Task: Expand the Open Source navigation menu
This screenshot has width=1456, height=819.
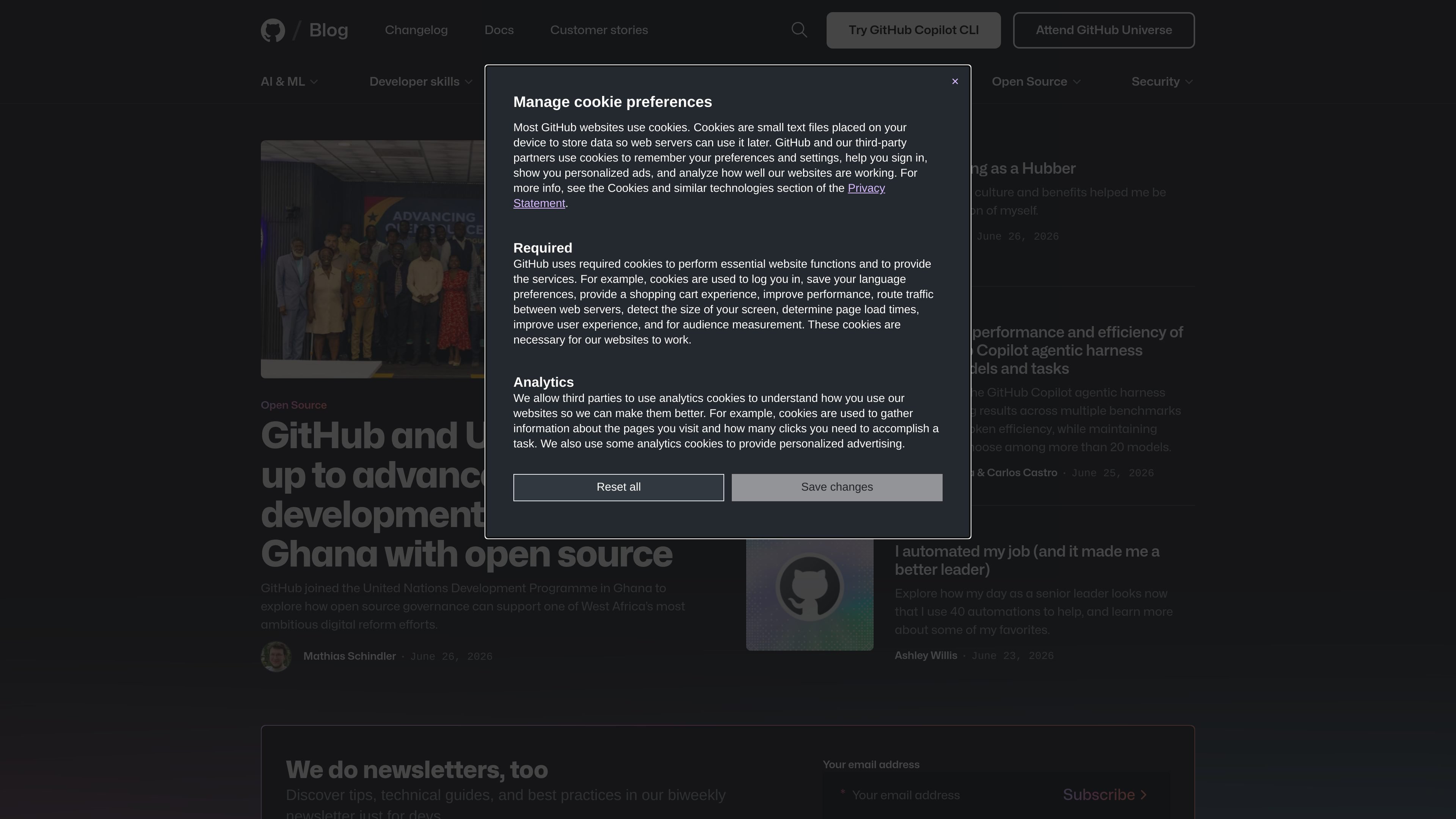Action: tap(1036, 82)
